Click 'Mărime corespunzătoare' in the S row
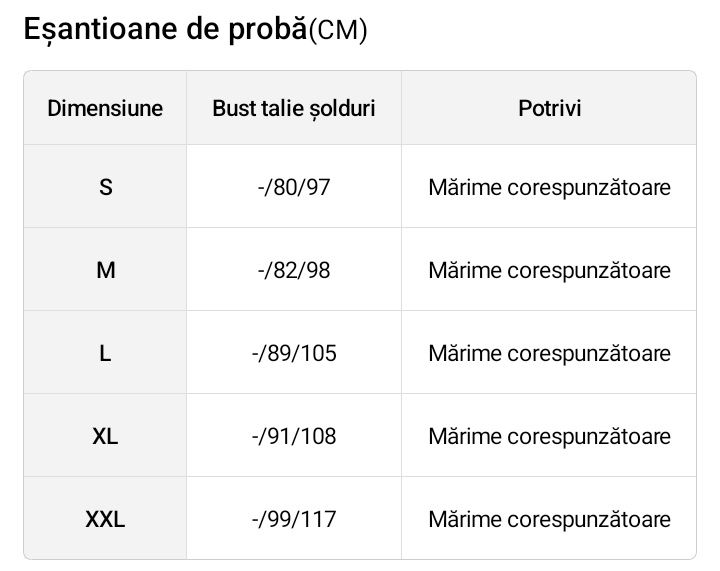This screenshot has height=571, width=720. [549, 187]
